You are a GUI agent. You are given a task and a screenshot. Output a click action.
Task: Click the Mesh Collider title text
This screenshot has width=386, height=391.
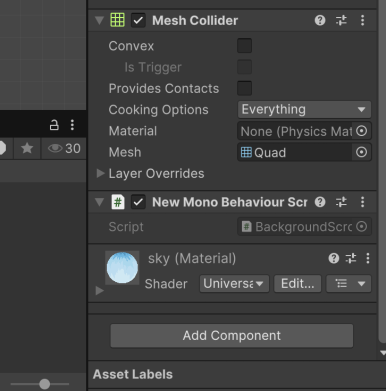(195, 20)
